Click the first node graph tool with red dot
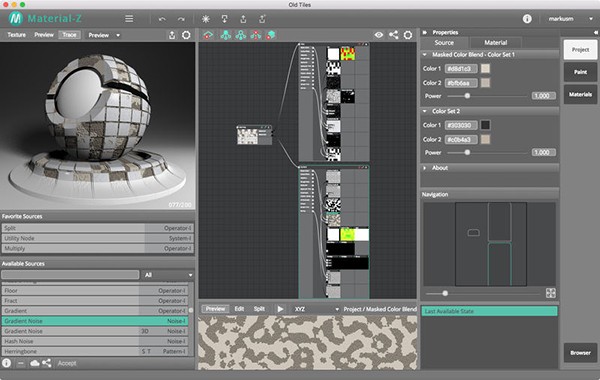 tap(208, 35)
